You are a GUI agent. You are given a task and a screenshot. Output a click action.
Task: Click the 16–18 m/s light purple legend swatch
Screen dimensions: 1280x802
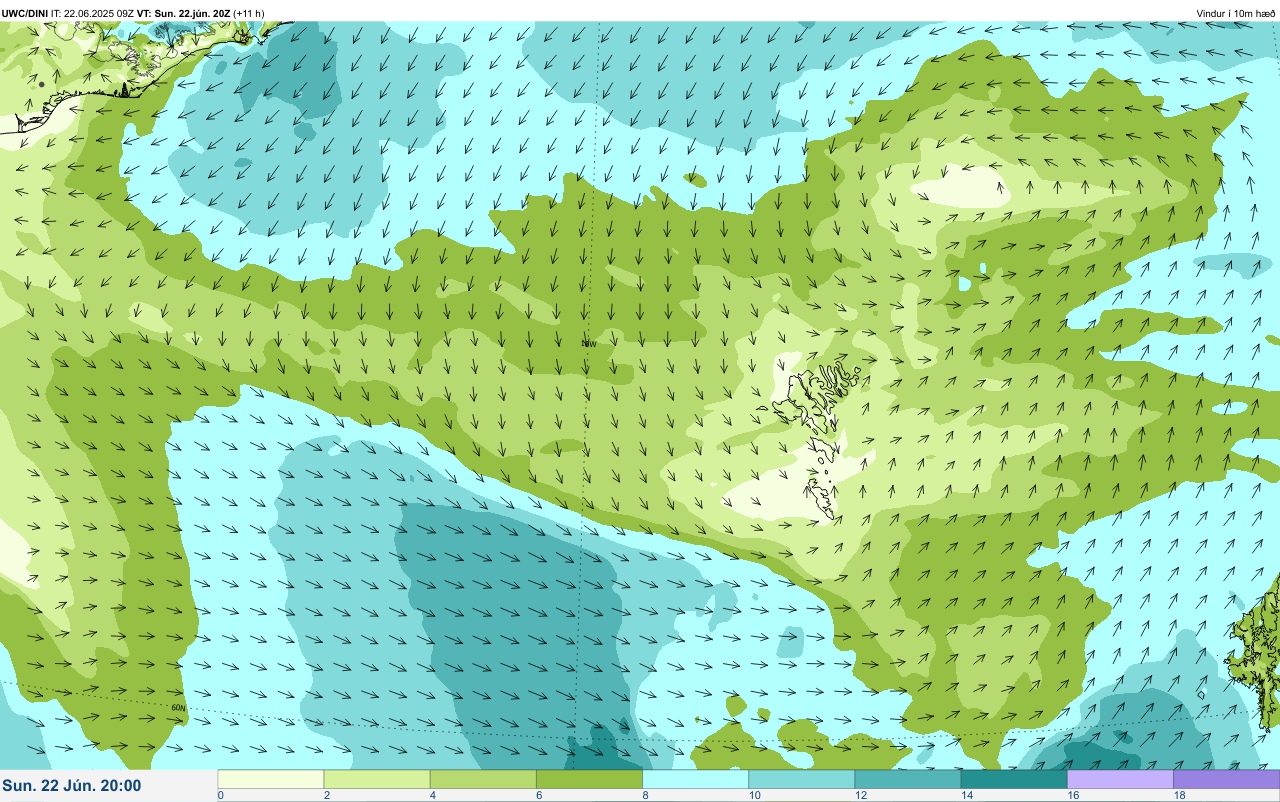[1121, 779]
